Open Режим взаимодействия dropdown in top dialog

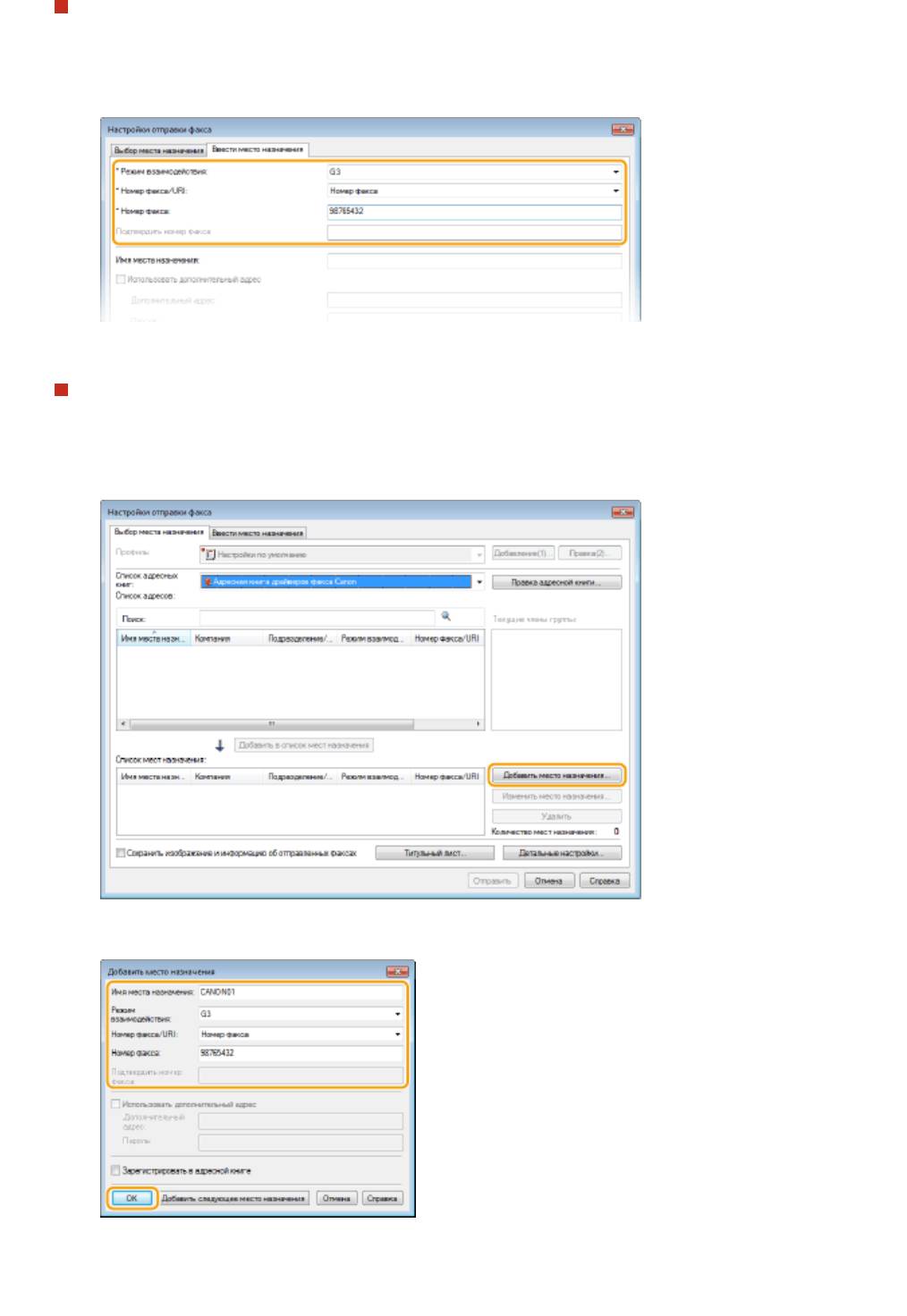(x=615, y=172)
